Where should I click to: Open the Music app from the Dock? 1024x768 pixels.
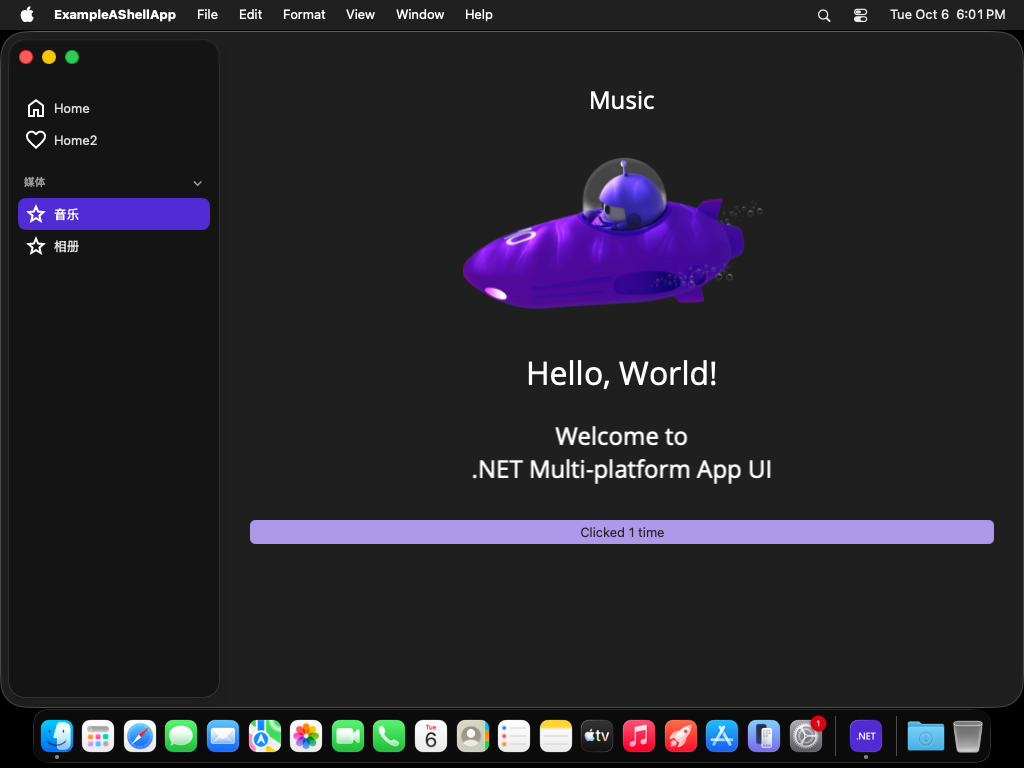[x=639, y=736]
